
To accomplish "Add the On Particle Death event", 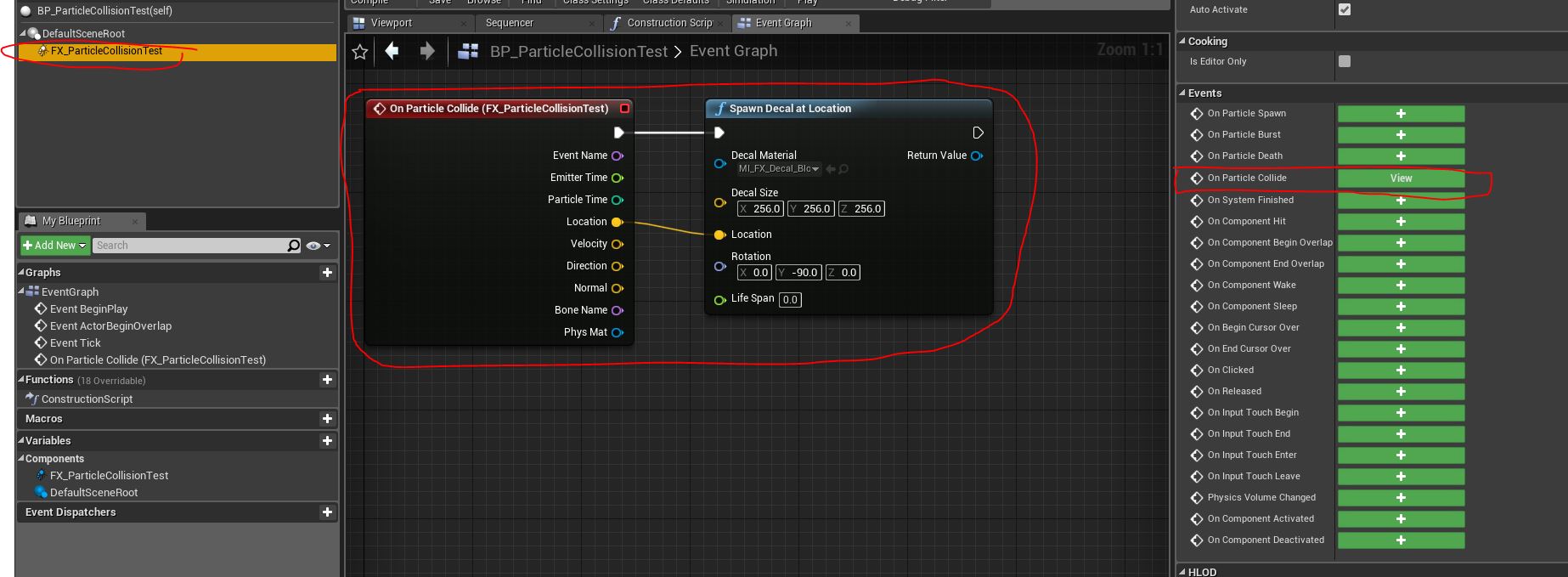I will tap(1401, 156).
